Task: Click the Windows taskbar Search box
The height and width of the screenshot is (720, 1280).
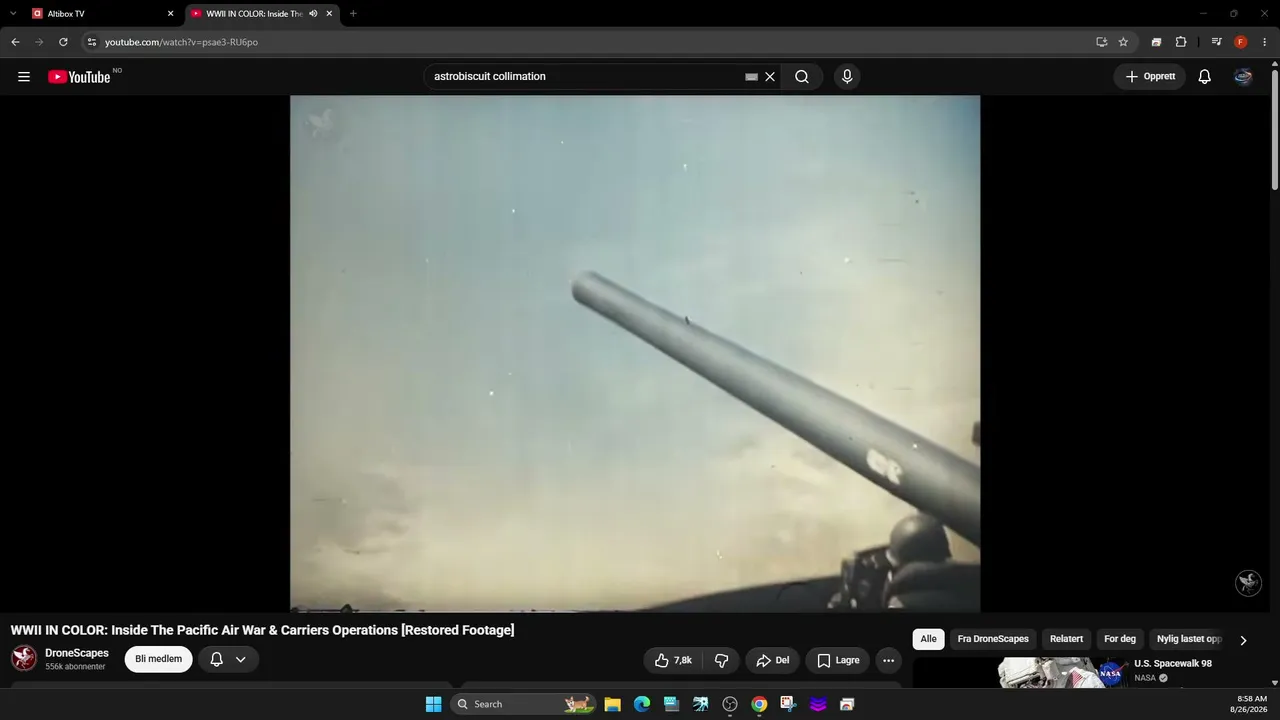Action: point(523,704)
